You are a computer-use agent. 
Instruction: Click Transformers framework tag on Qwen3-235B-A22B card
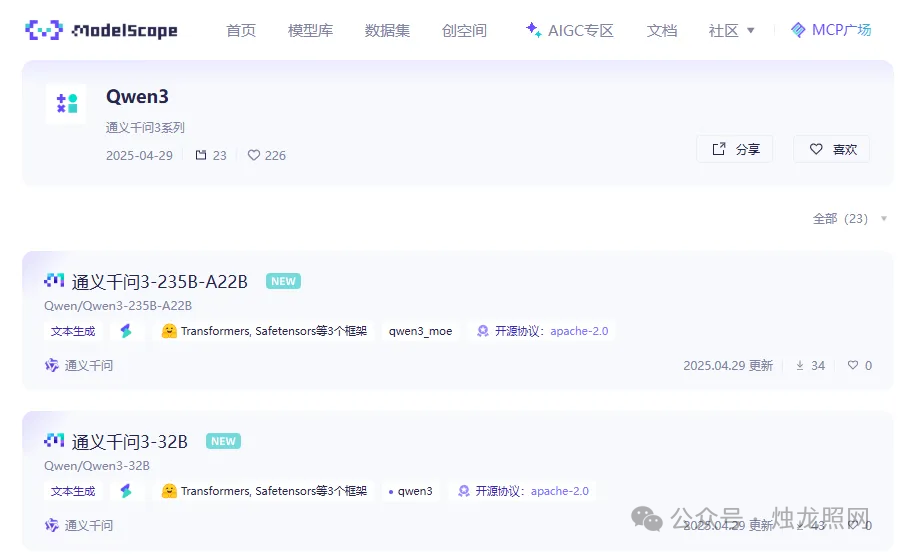point(263,331)
